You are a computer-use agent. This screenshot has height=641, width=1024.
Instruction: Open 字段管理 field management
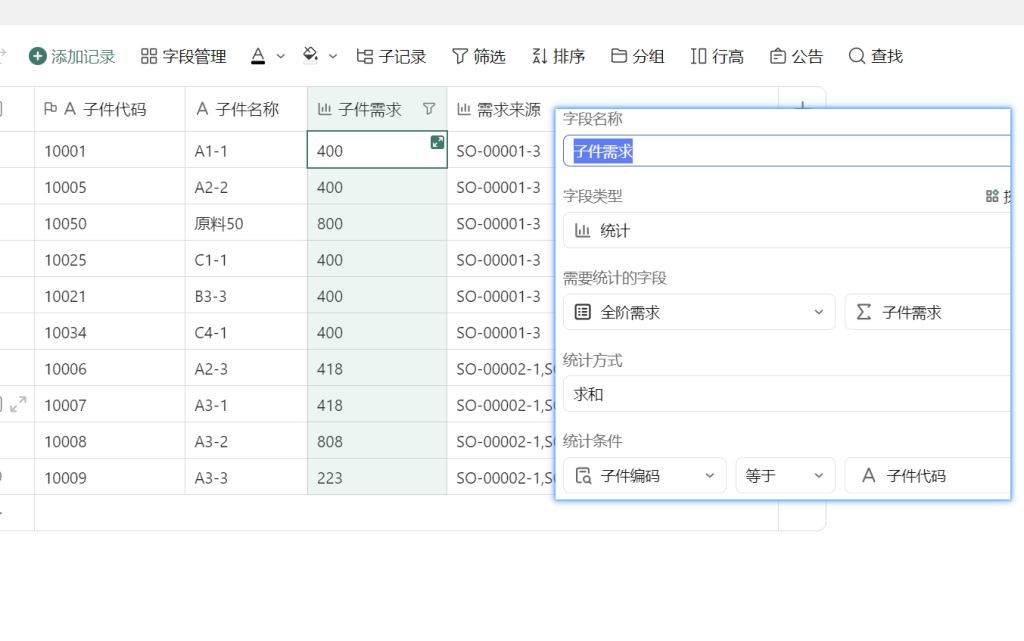coord(184,56)
